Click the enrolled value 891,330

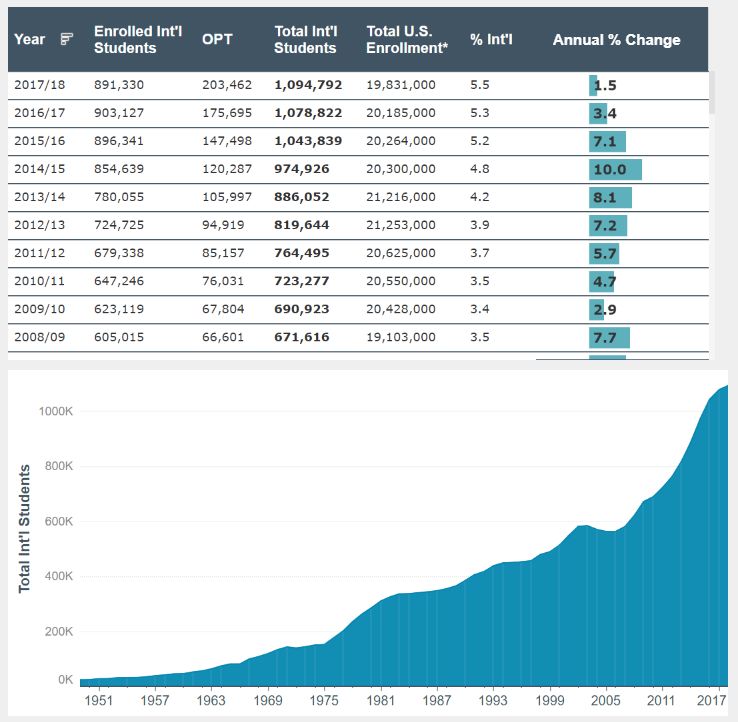coord(119,85)
